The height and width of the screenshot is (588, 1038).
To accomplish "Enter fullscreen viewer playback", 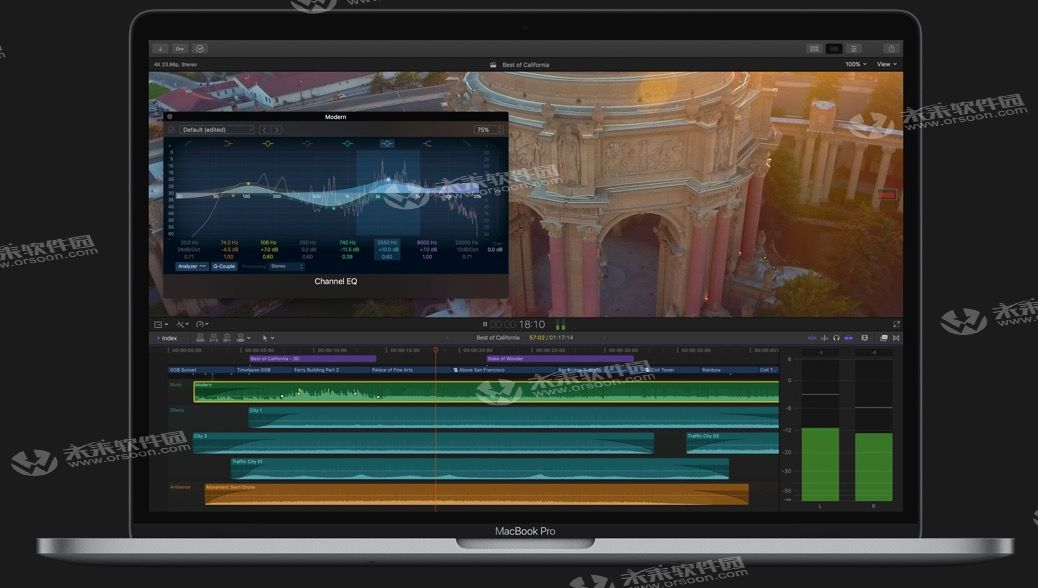I will [x=896, y=324].
